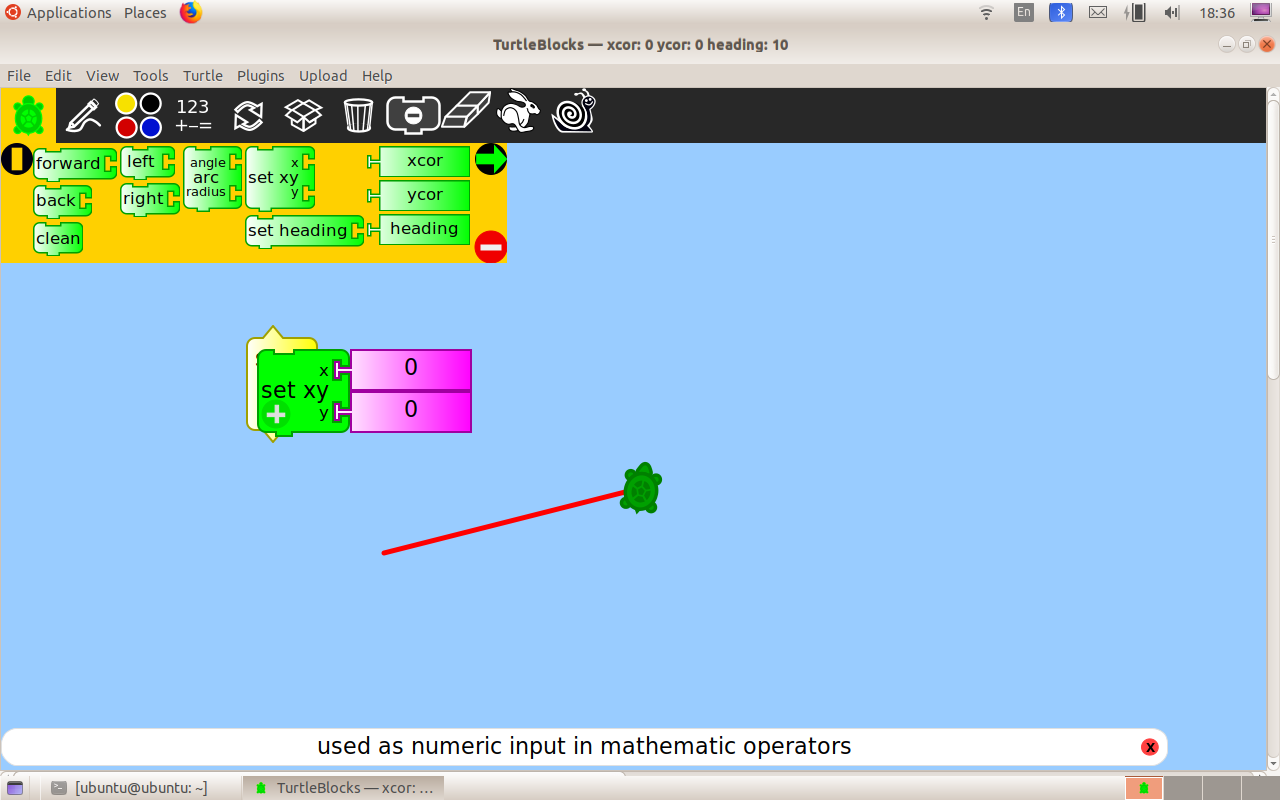
Task: Toggle palette orientation with black bar button
Action: click(x=16, y=159)
